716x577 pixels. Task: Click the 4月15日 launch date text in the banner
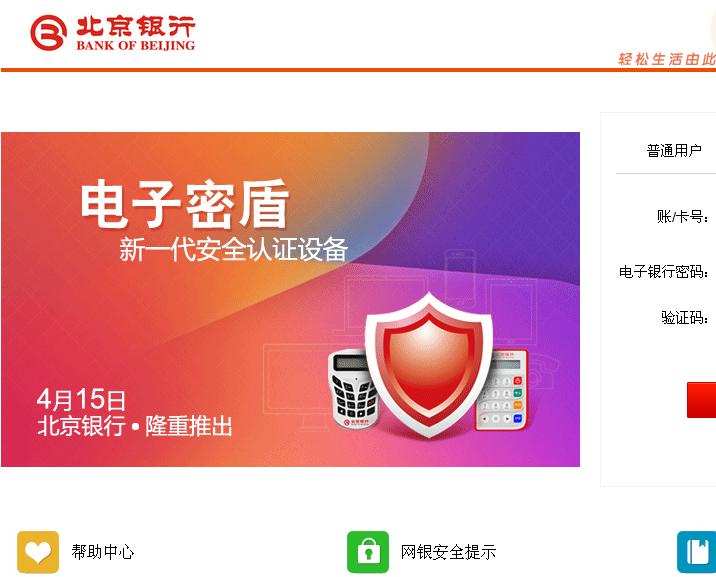[81, 399]
